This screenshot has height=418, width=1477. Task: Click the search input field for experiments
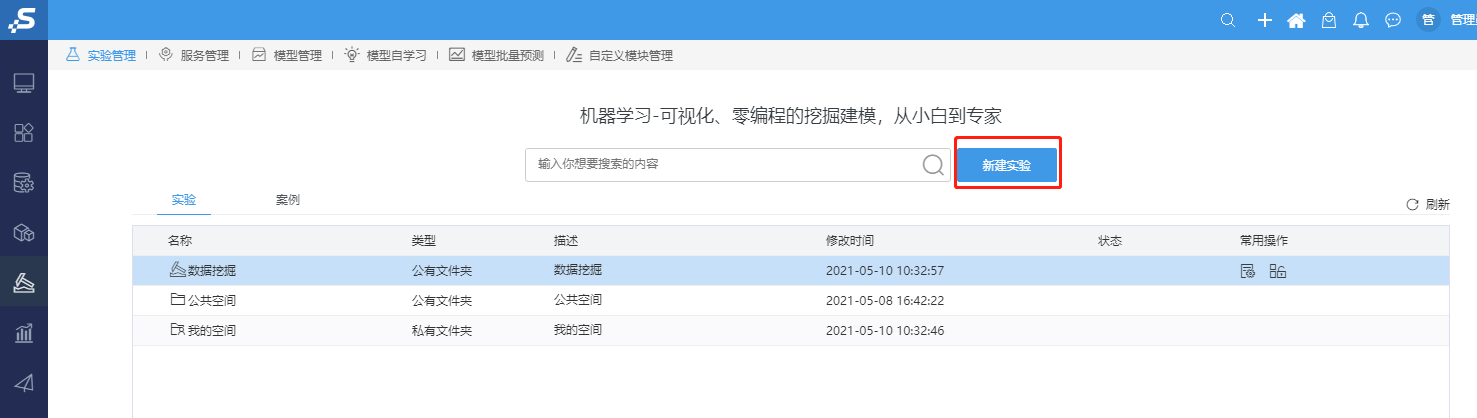point(724,165)
